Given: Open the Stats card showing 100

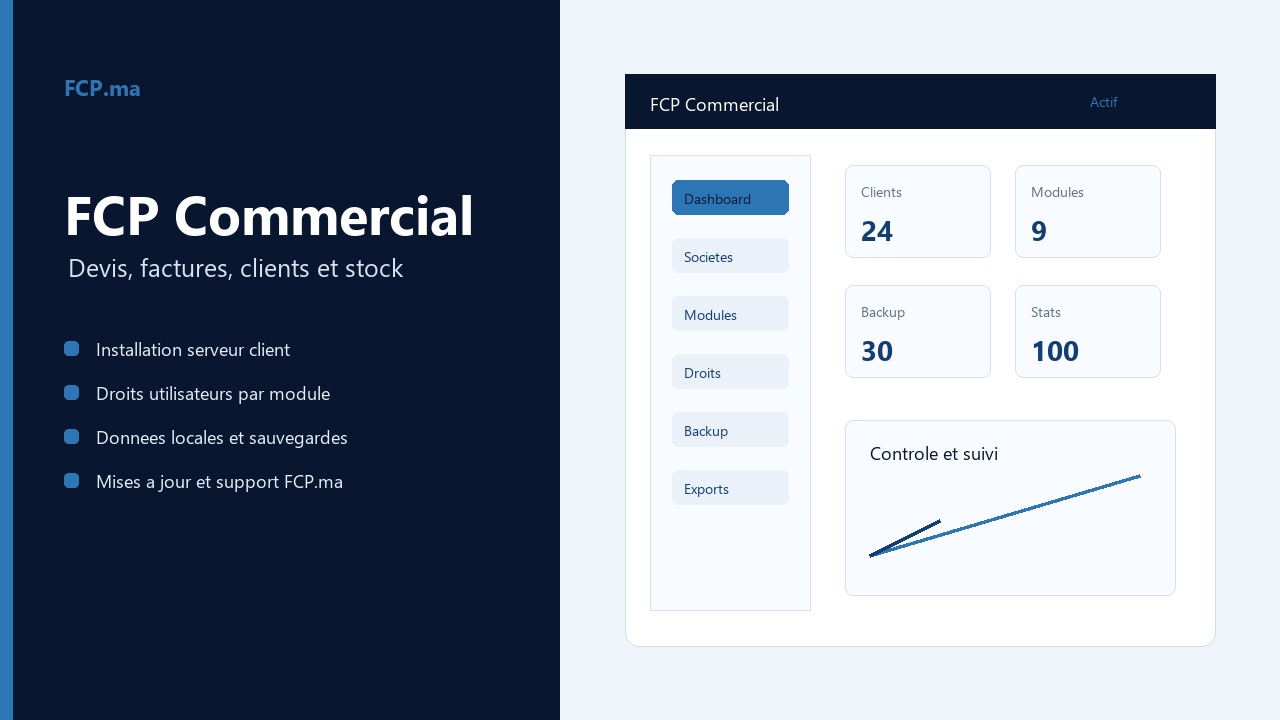Looking at the screenshot, I should click(x=1088, y=332).
